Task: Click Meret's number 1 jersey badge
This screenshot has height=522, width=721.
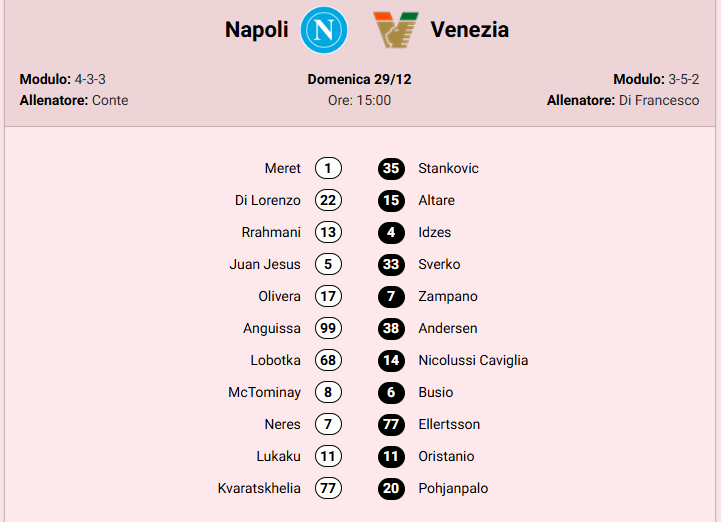Action: pyautogui.click(x=328, y=168)
